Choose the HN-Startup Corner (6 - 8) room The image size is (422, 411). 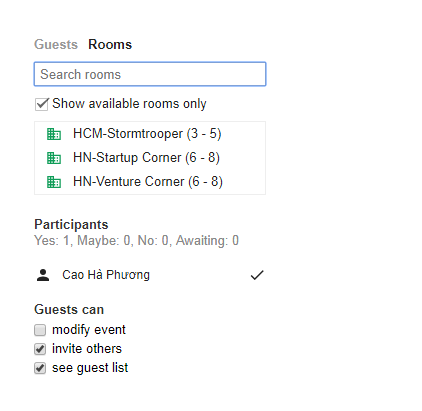(150, 158)
